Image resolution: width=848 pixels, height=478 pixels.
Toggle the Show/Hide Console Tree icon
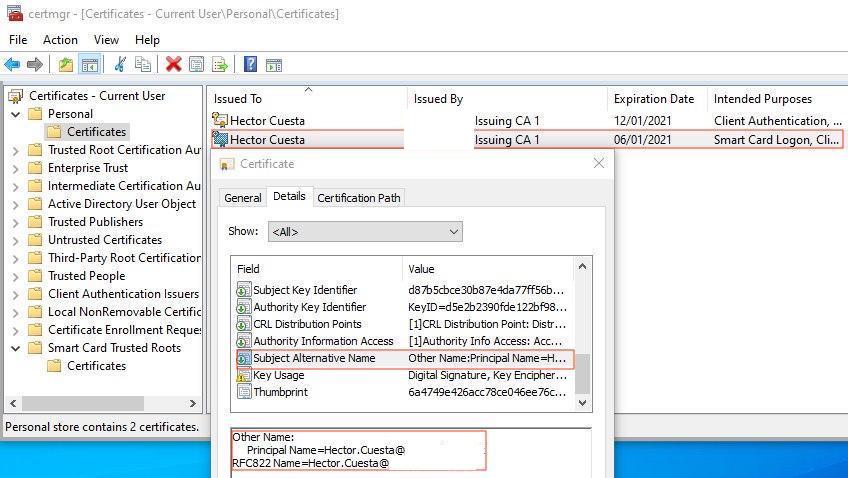[89, 65]
